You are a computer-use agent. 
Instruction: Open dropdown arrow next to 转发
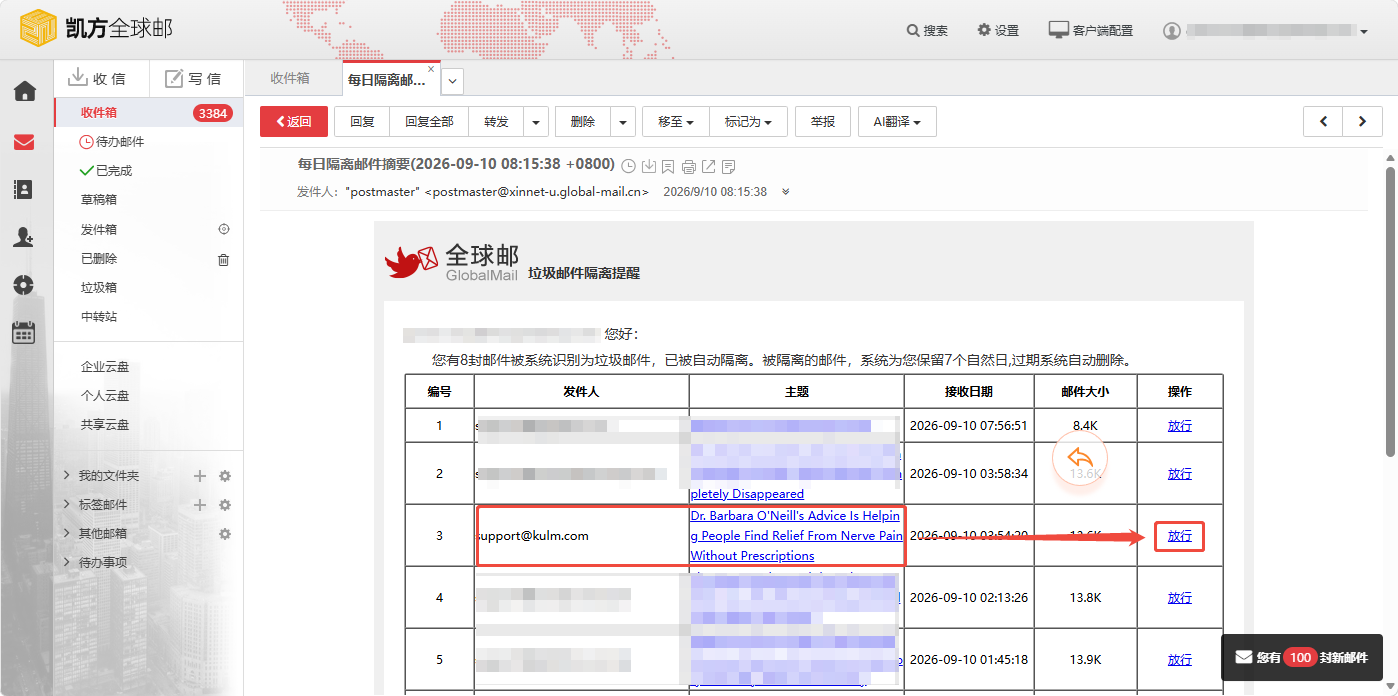coord(536,122)
